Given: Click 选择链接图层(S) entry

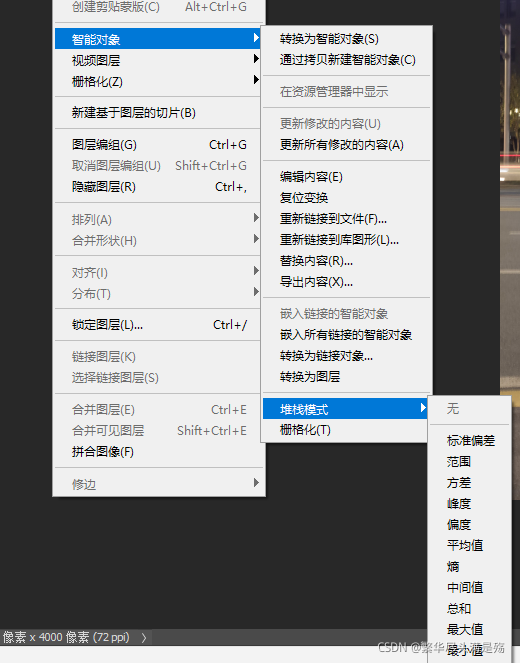Looking at the screenshot, I should pos(158,378).
